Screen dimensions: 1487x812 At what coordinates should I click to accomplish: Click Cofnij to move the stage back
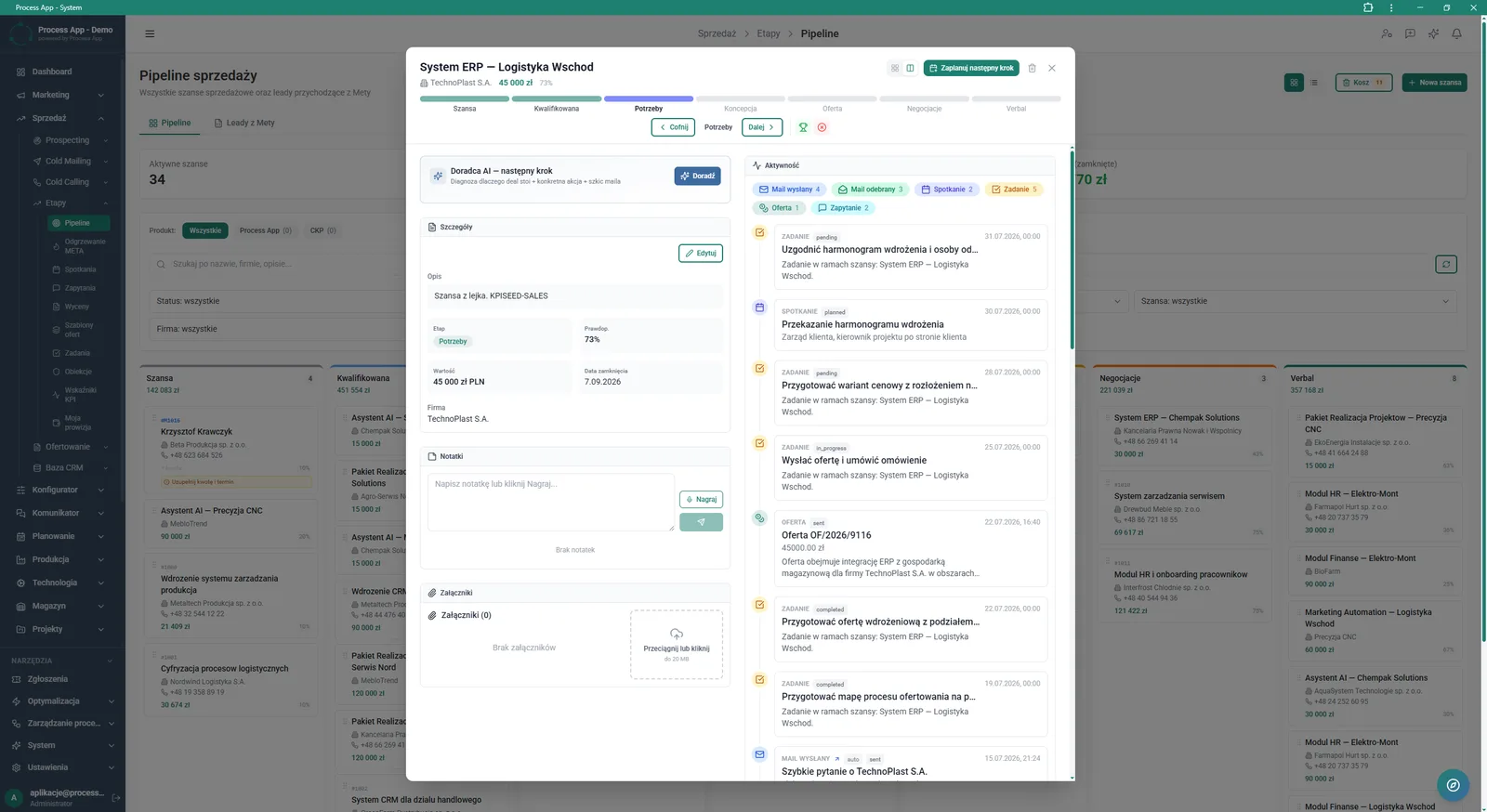(674, 127)
